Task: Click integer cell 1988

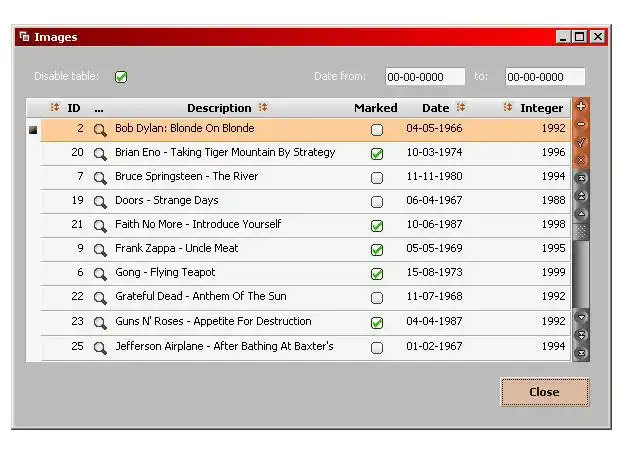Action: [x=554, y=200]
